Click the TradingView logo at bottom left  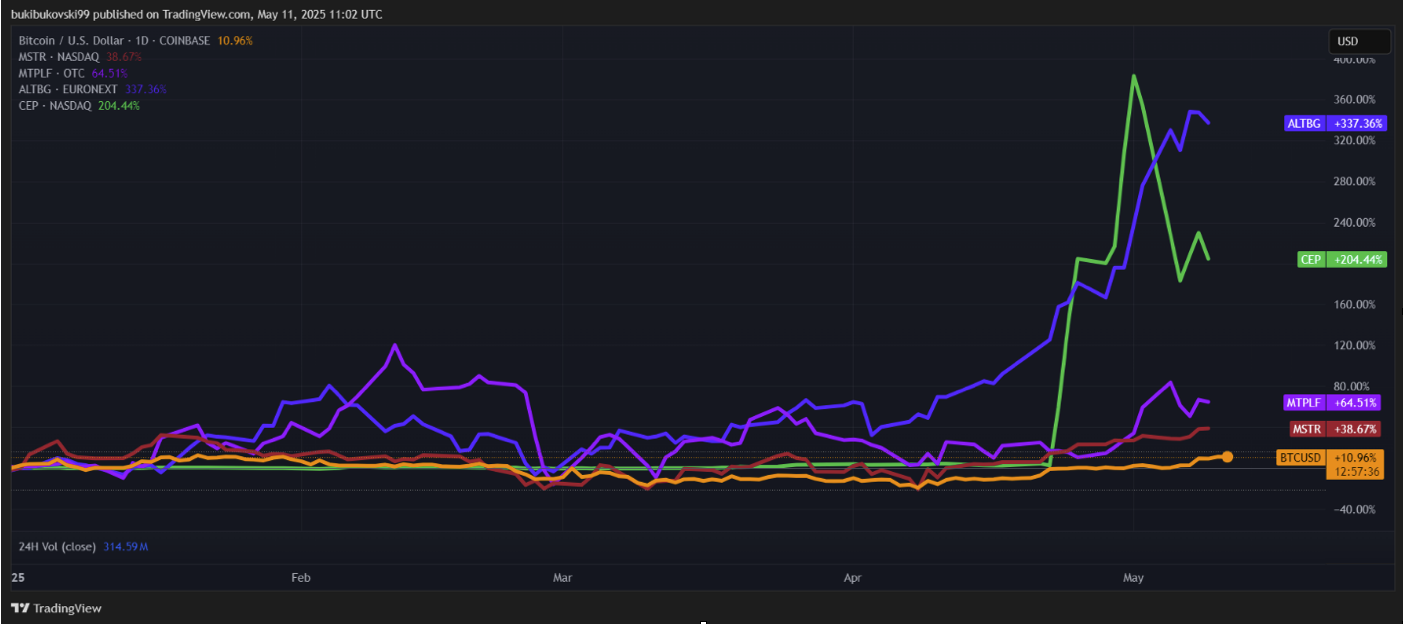pyautogui.click(x=57, y=608)
